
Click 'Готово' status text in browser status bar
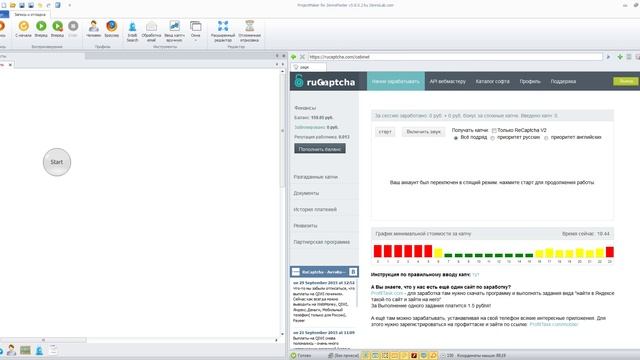(304, 356)
